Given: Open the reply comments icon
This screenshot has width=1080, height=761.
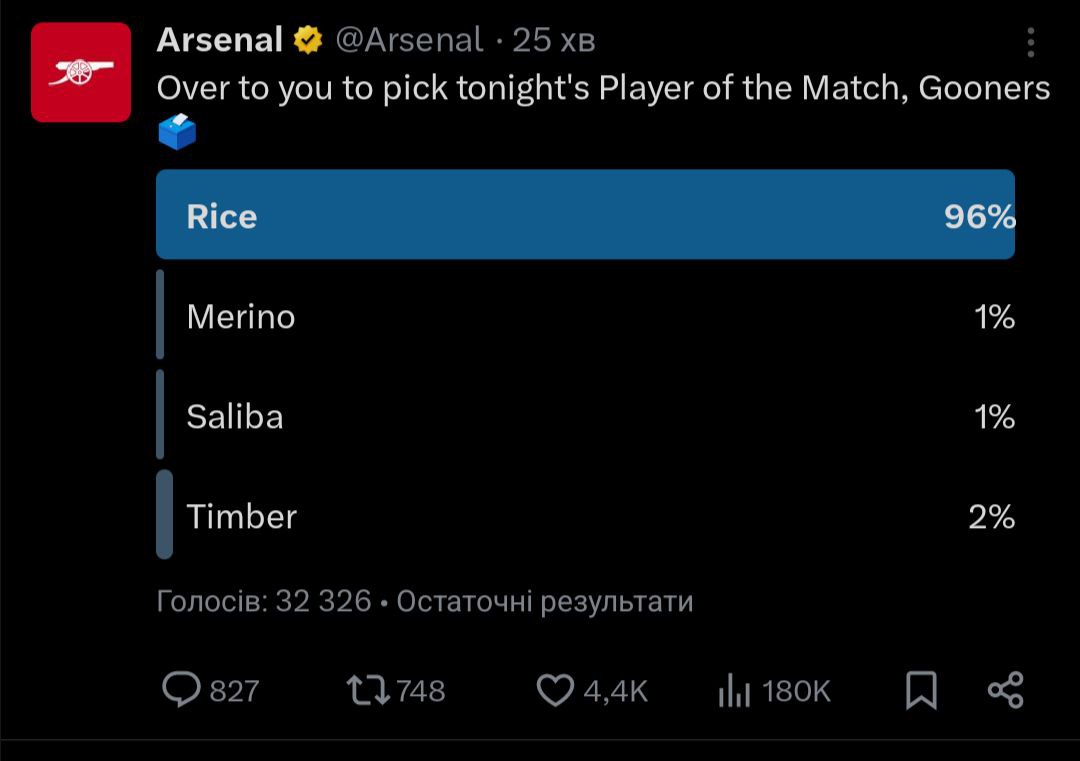Looking at the screenshot, I should tap(182, 690).
